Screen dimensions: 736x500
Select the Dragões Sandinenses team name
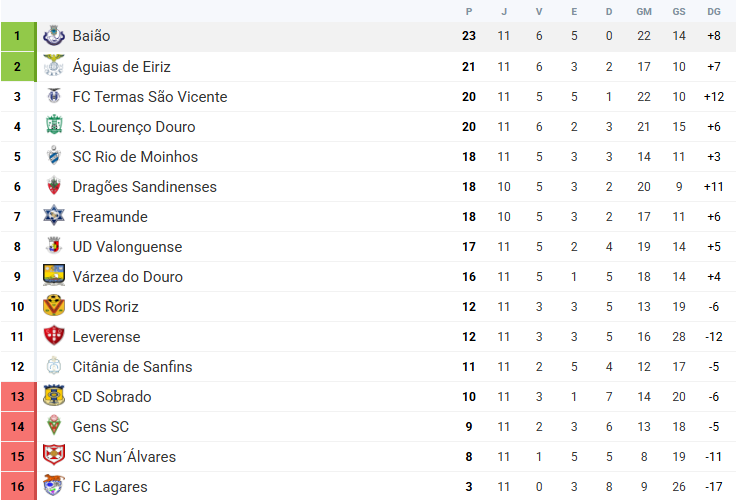click(x=144, y=187)
